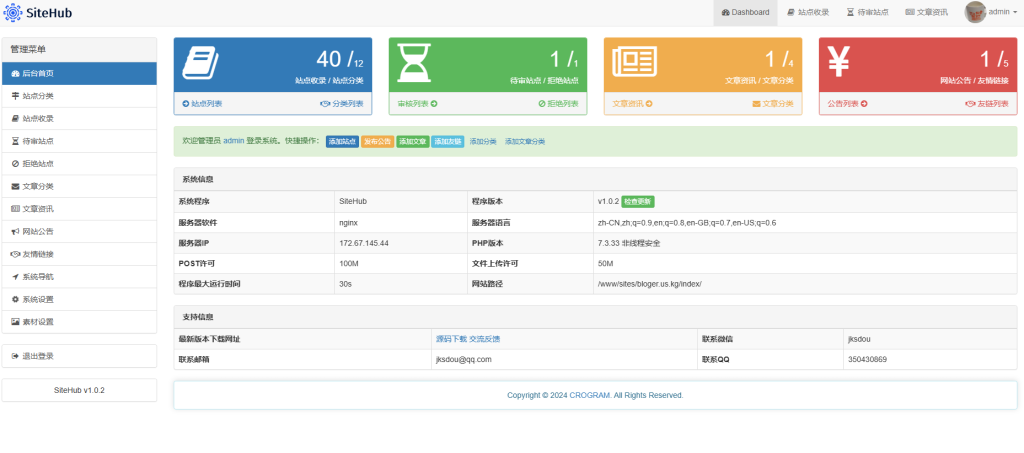The height and width of the screenshot is (453, 1024).
Task: Click the cyan 添加友链 quick button
Action: click(x=447, y=142)
